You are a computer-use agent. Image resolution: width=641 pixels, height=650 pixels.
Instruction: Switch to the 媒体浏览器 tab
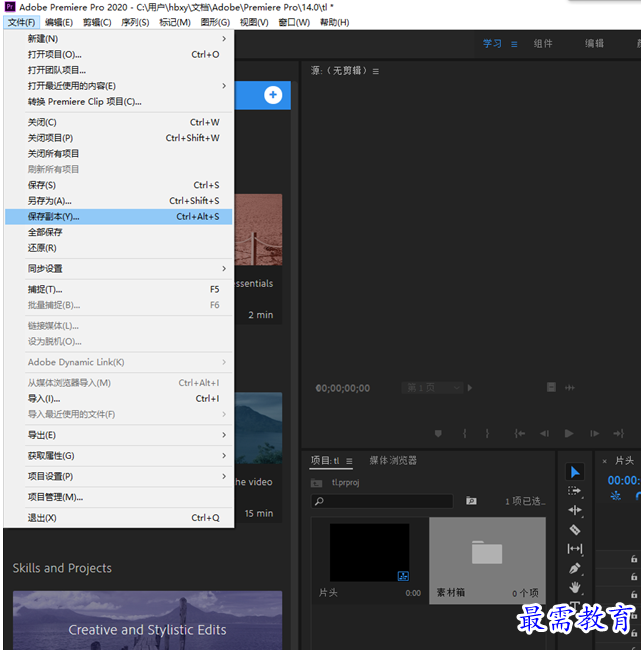[x=393, y=461]
